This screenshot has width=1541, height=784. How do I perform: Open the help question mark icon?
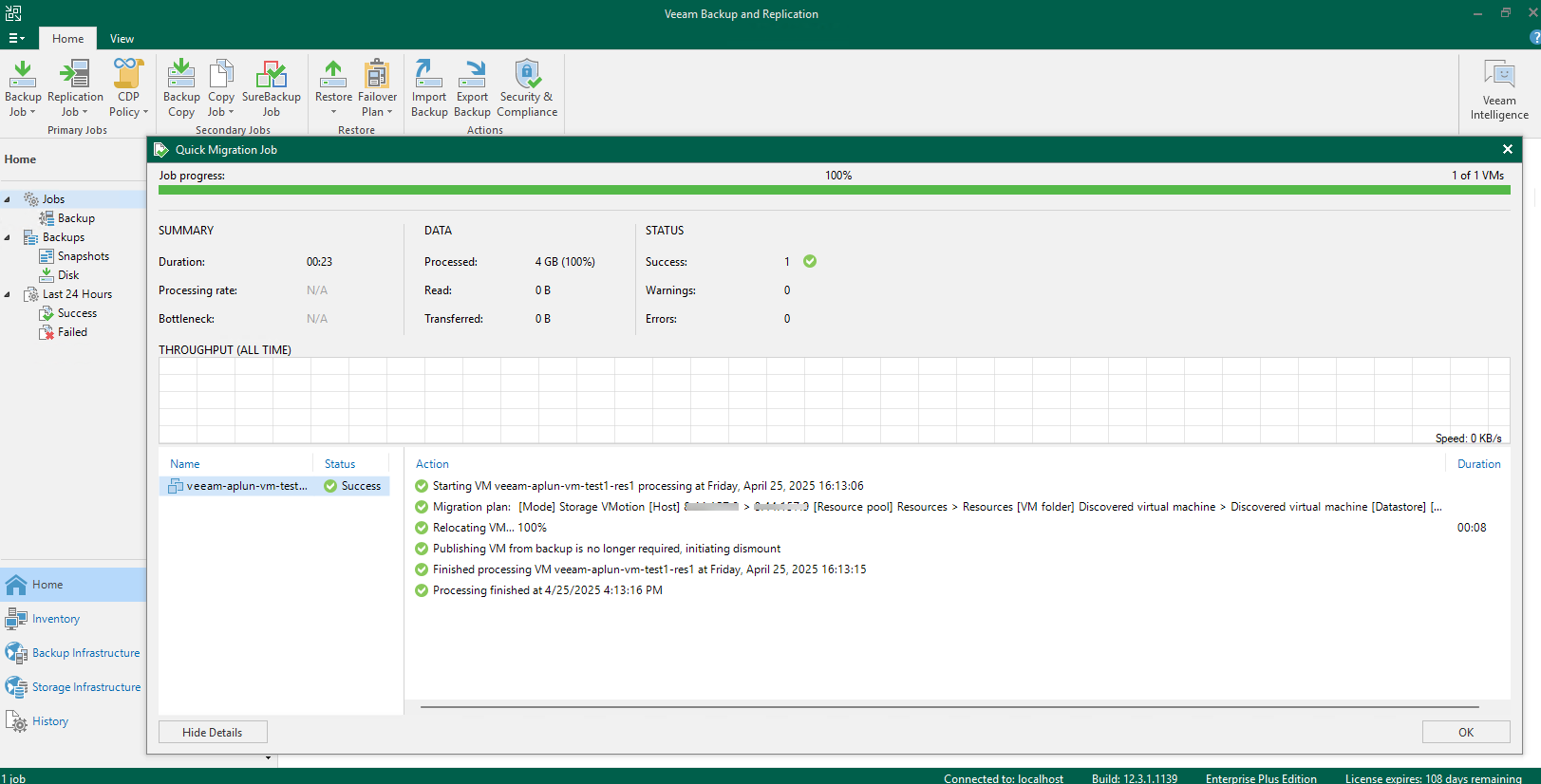pyautogui.click(x=1534, y=38)
